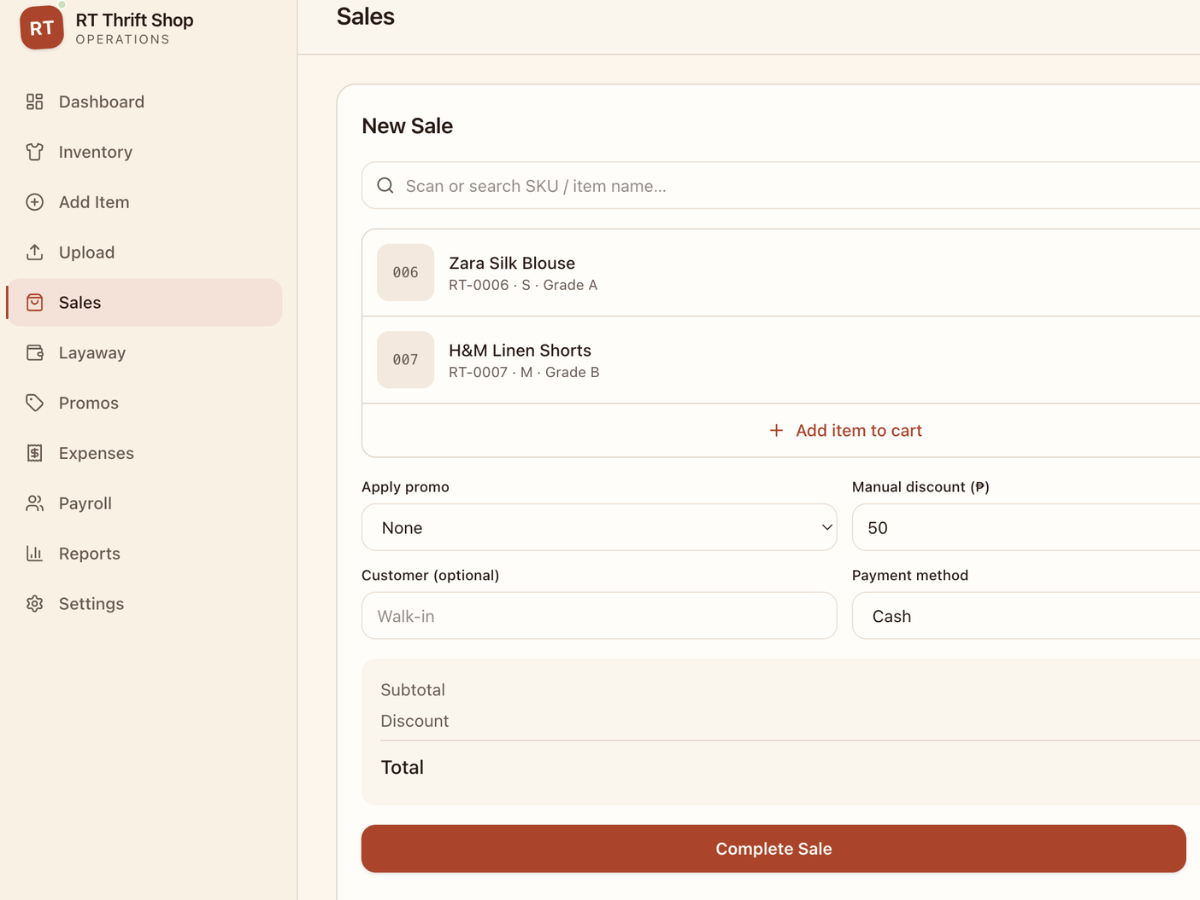Open the Dashboard grid icon
This screenshot has width=1200, height=900.
pos(35,101)
